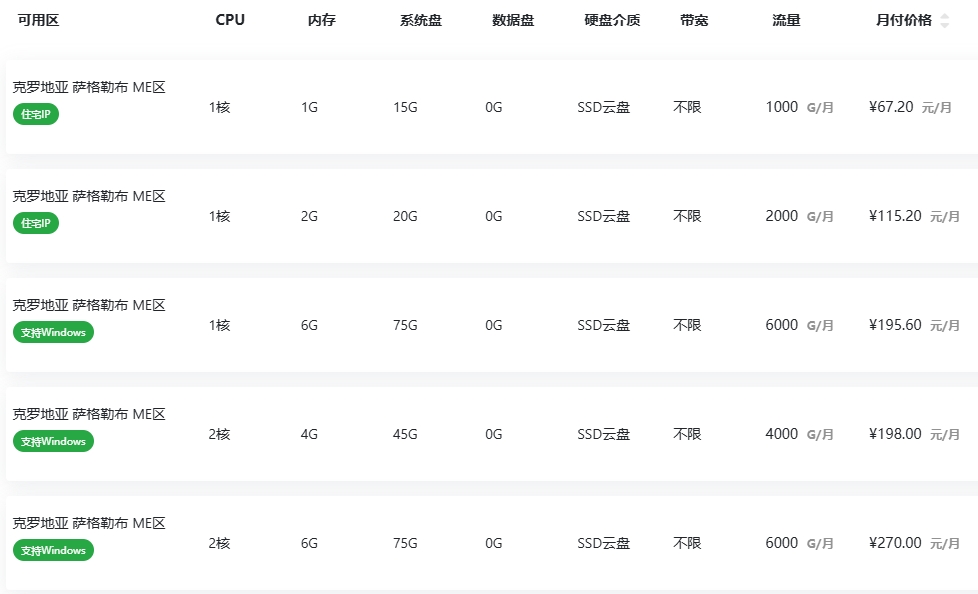The height and width of the screenshot is (594, 978).
Task: Click the 可用区 column header
Action: [x=38, y=20]
